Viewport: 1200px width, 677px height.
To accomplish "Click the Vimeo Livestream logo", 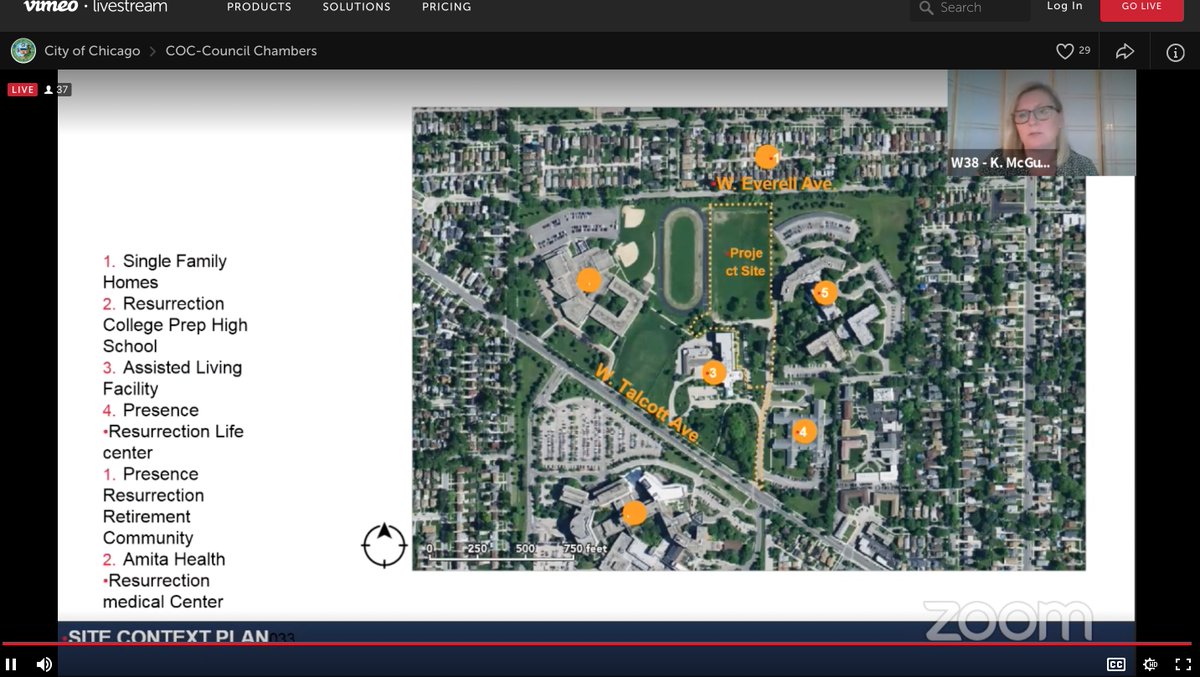I will point(95,7).
